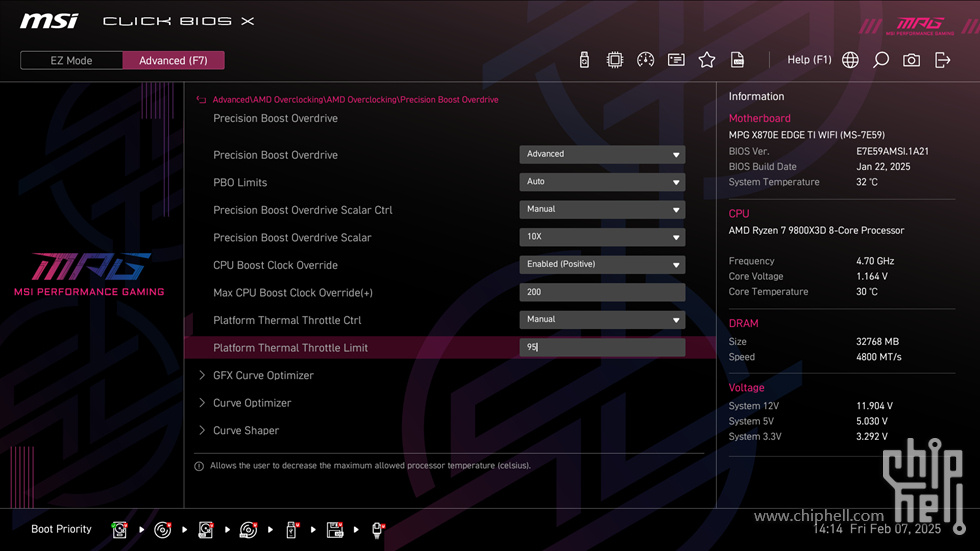980x551 pixels.
Task: Click Voltage heading in Information panel
Action: (746, 387)
